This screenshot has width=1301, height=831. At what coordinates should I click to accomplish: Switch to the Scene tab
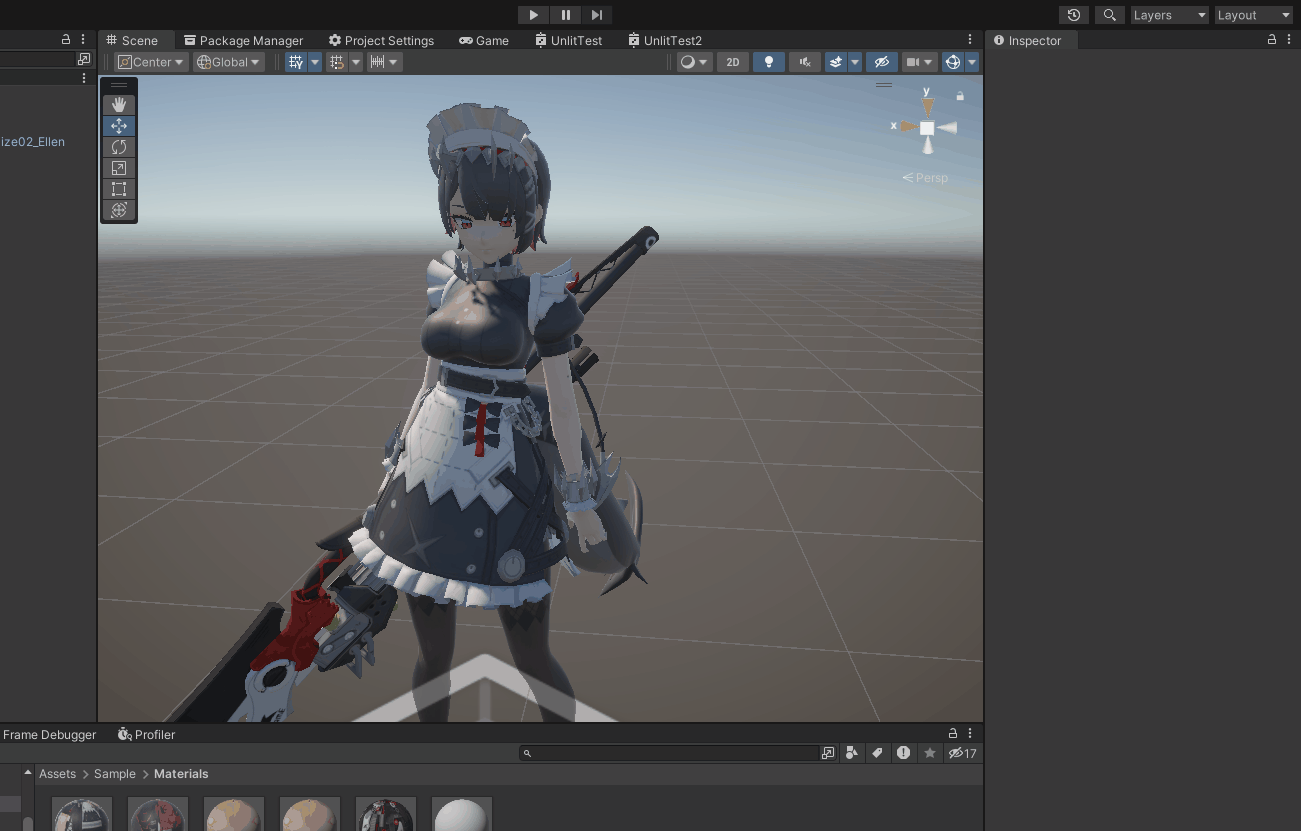point(132,40)
